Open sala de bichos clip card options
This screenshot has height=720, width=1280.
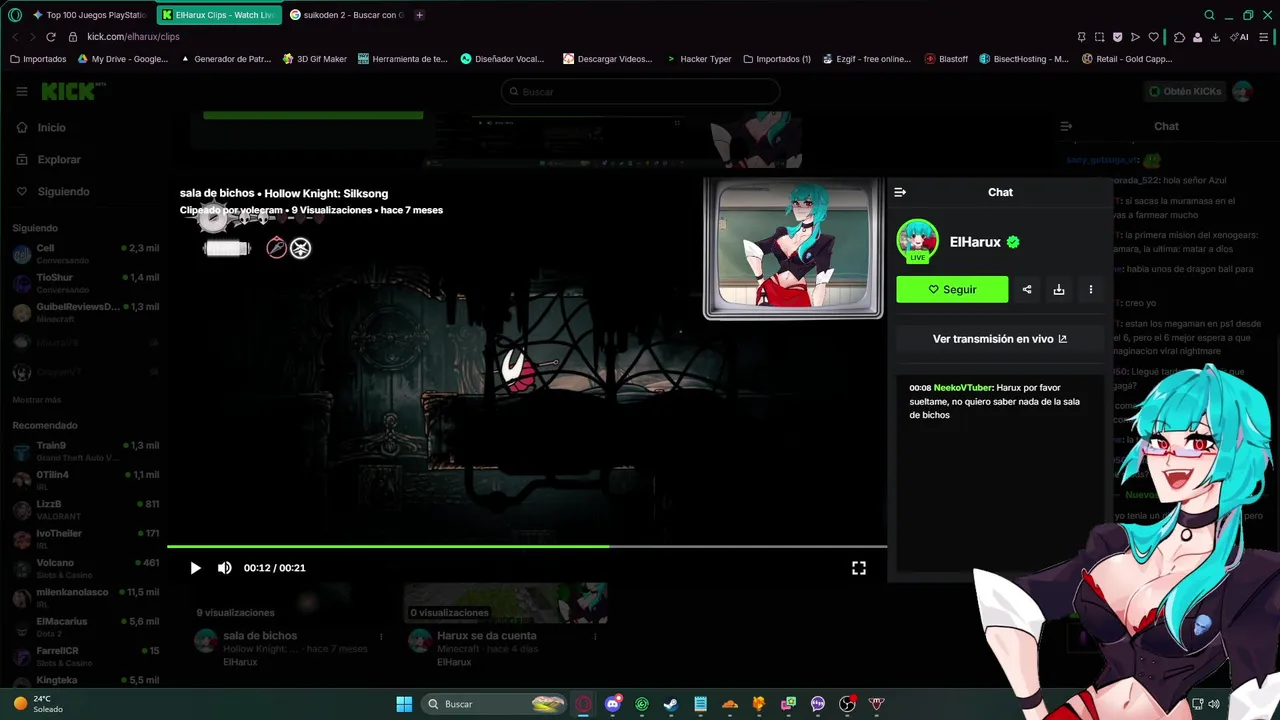click(x=381, y=636)
